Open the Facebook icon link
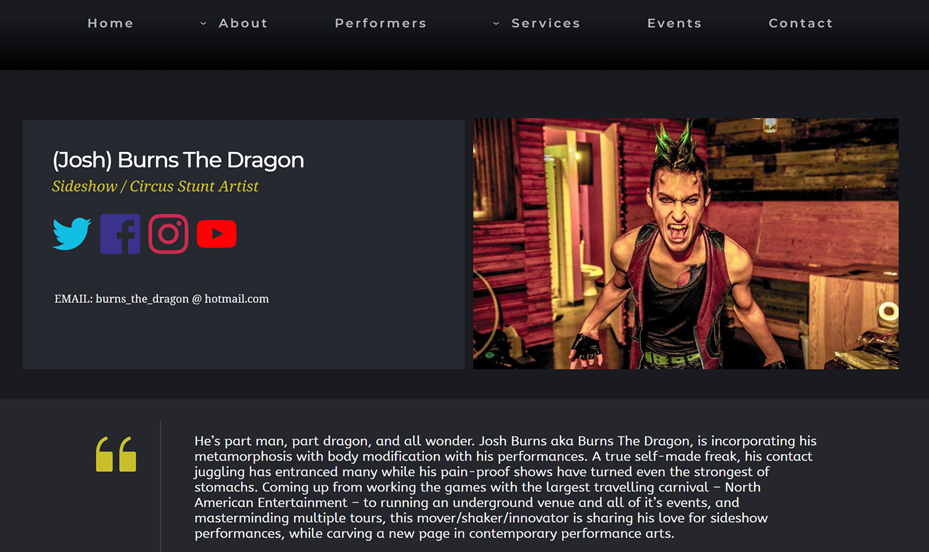 [x=120, y=234]
